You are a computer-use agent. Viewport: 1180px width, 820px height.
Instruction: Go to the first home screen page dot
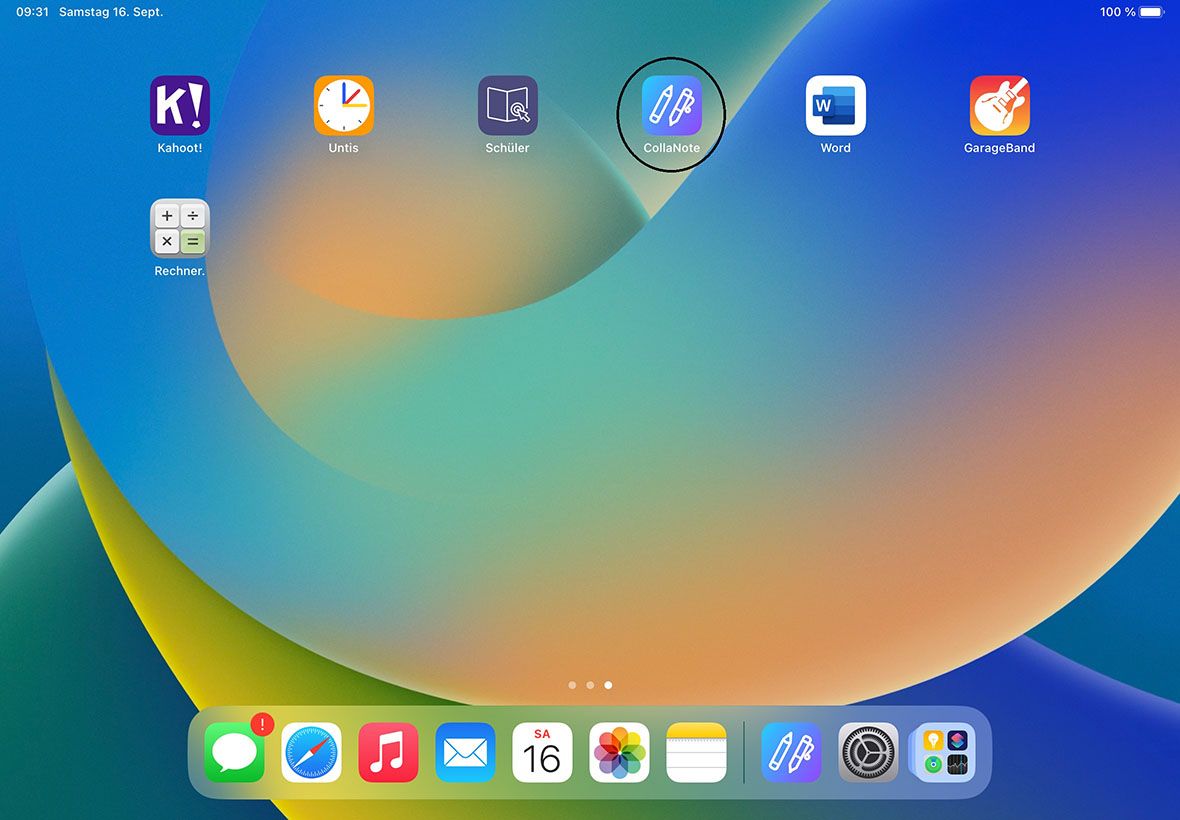(573, 685)
